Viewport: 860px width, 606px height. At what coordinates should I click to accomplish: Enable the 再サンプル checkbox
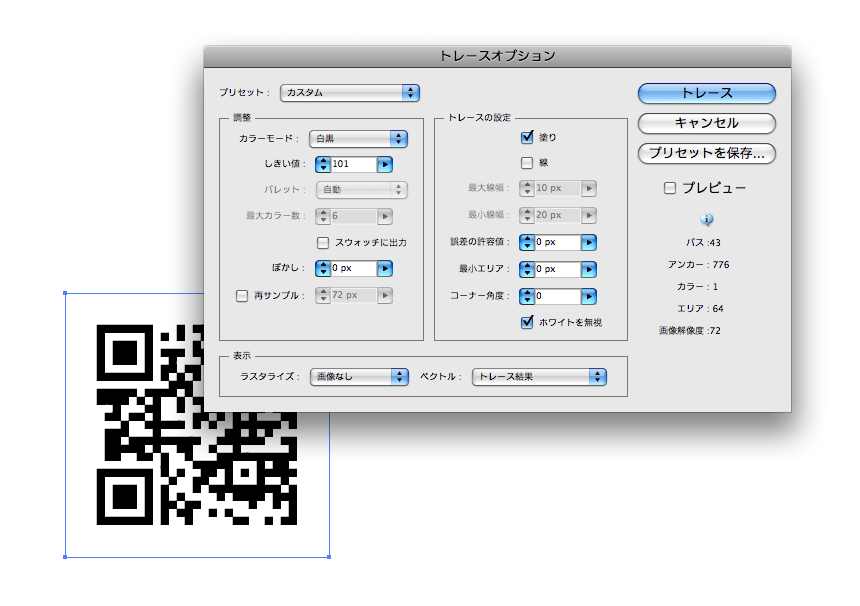[x=242, y=296]
